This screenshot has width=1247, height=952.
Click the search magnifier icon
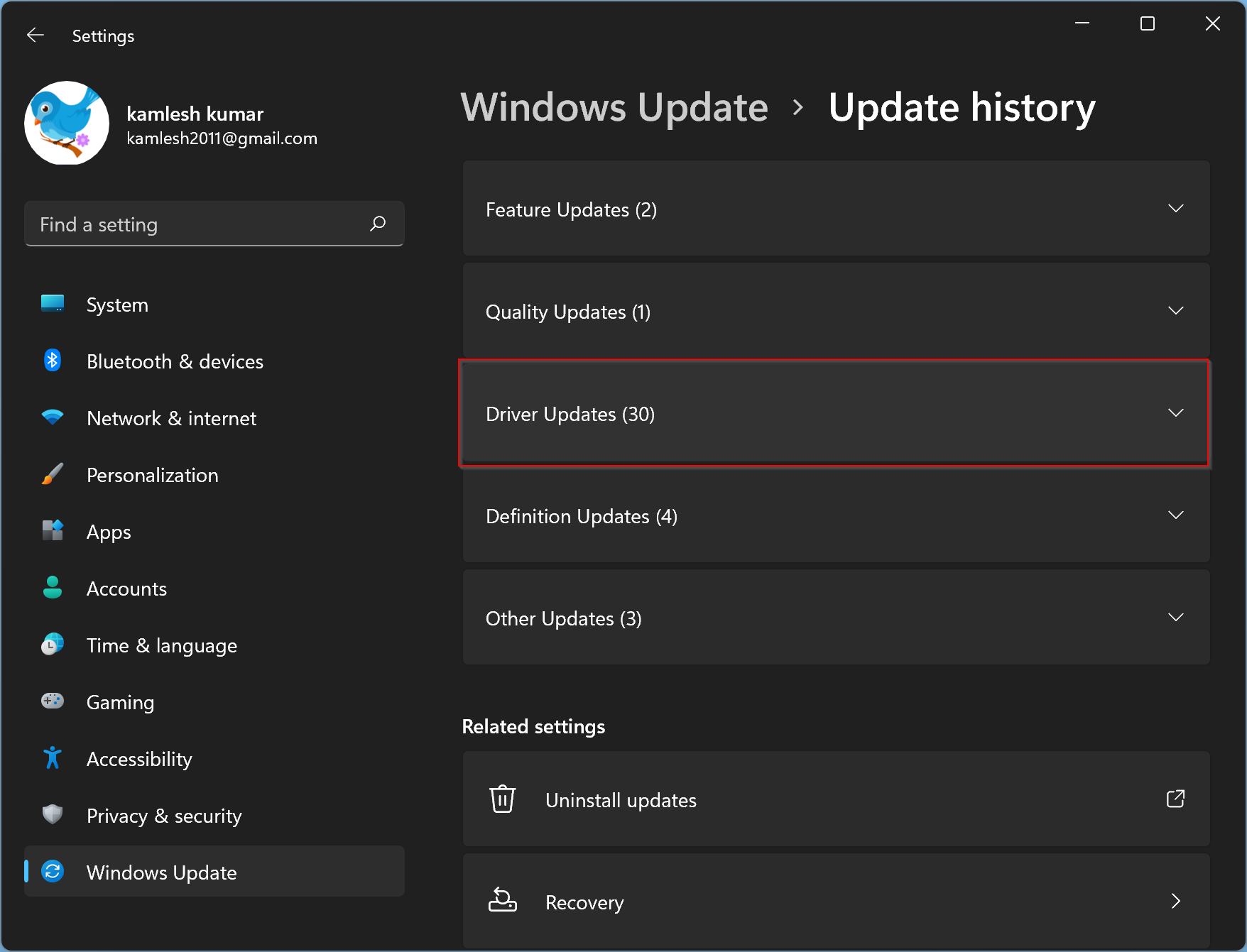pyautogui.click(x=378, y=224)
